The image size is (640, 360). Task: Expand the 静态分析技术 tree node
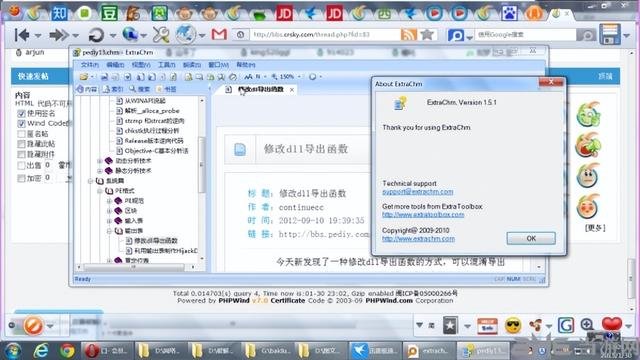tap(100, 171)
